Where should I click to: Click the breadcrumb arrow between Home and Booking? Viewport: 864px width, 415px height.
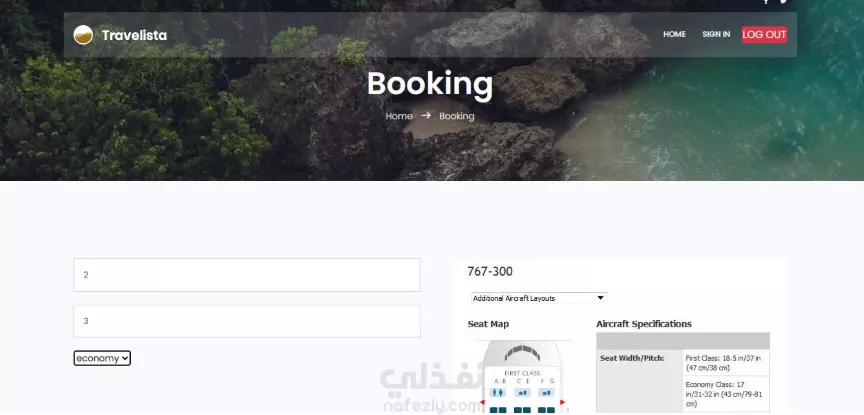pyautogui.click(x=426, y=116)
